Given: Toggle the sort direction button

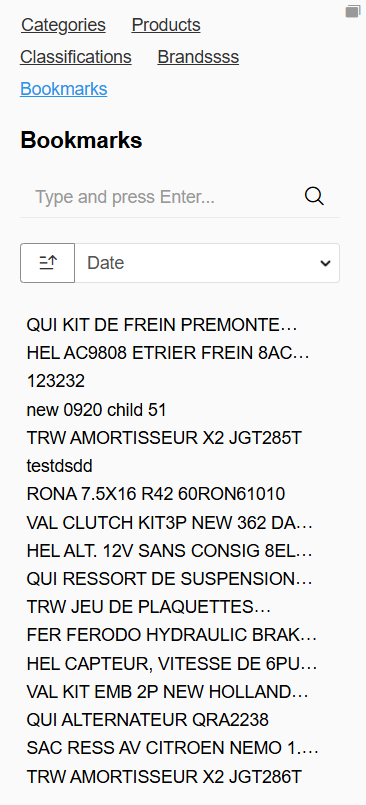Looking at the screenshot, I should tap(48, 263).
